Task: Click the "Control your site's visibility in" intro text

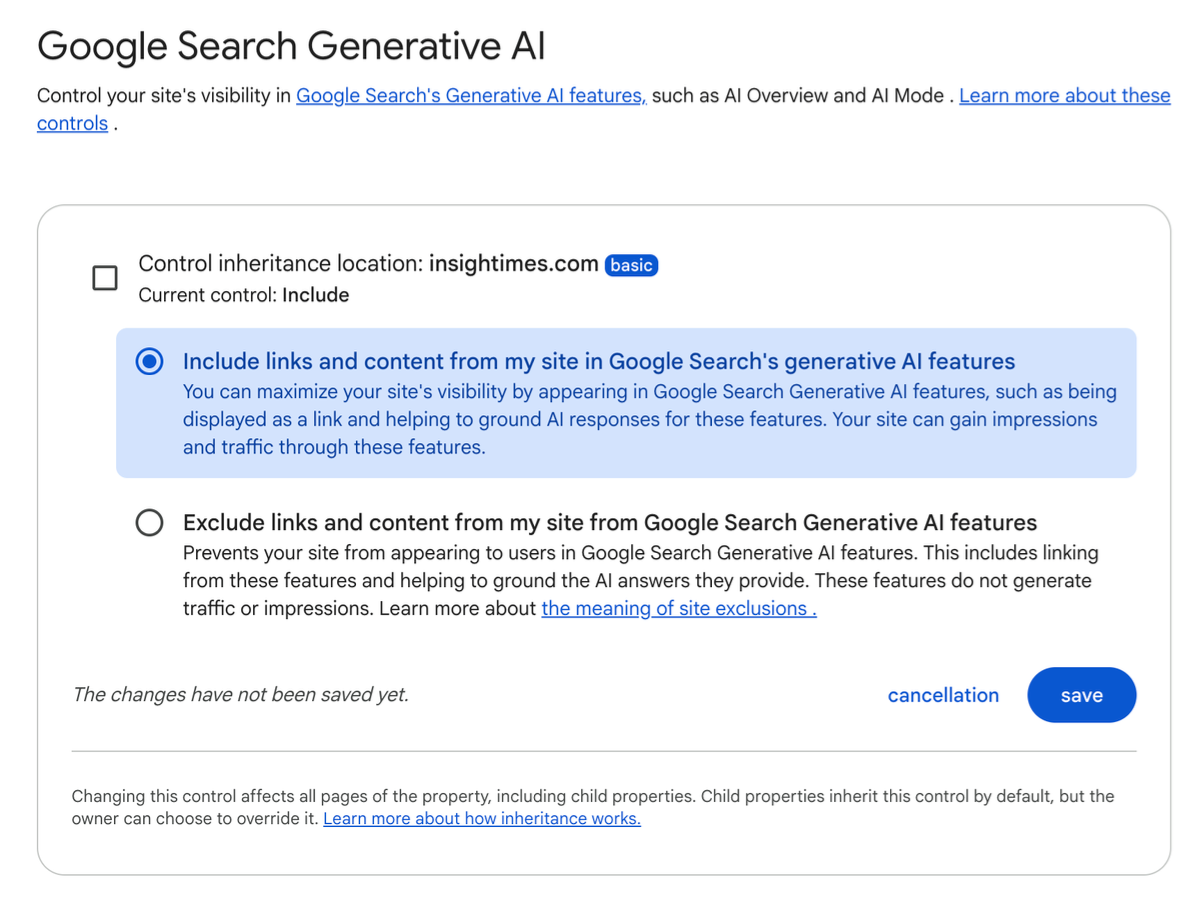Action: [x=164, y=96]
